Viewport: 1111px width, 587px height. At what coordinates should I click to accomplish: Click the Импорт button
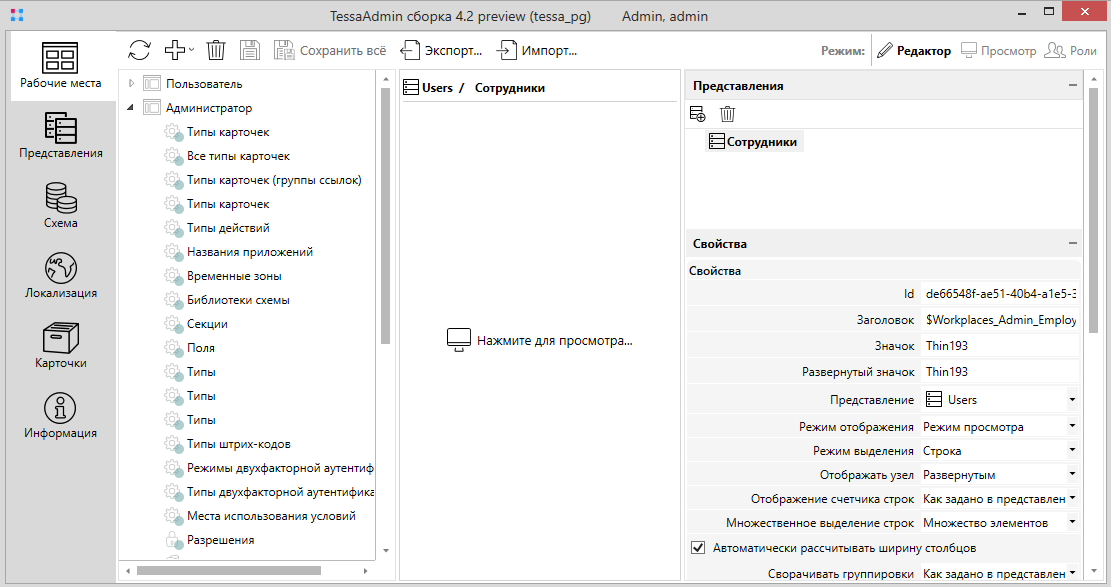coord(537,50)
